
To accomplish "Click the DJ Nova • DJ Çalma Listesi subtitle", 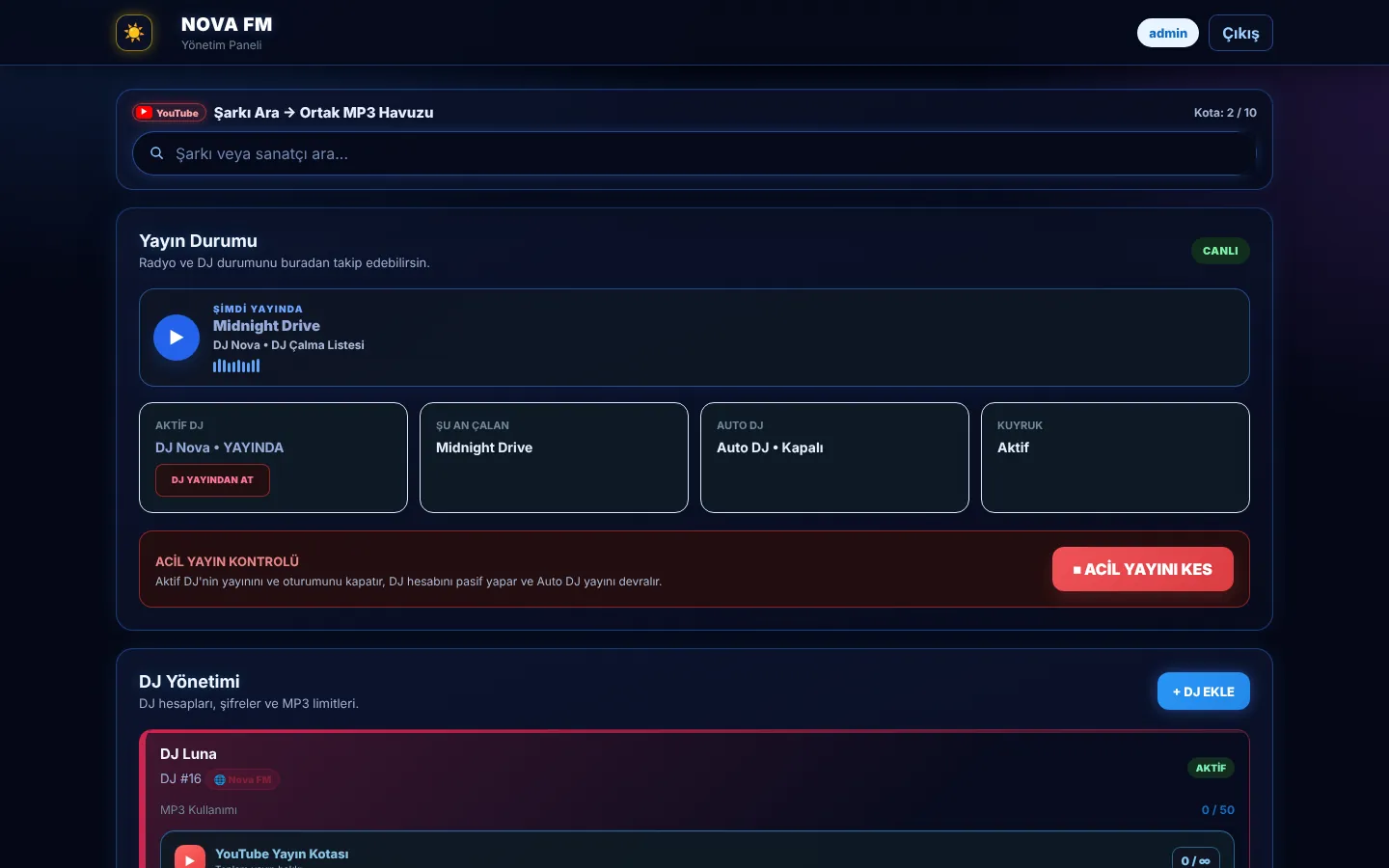I will pos(288,345).
